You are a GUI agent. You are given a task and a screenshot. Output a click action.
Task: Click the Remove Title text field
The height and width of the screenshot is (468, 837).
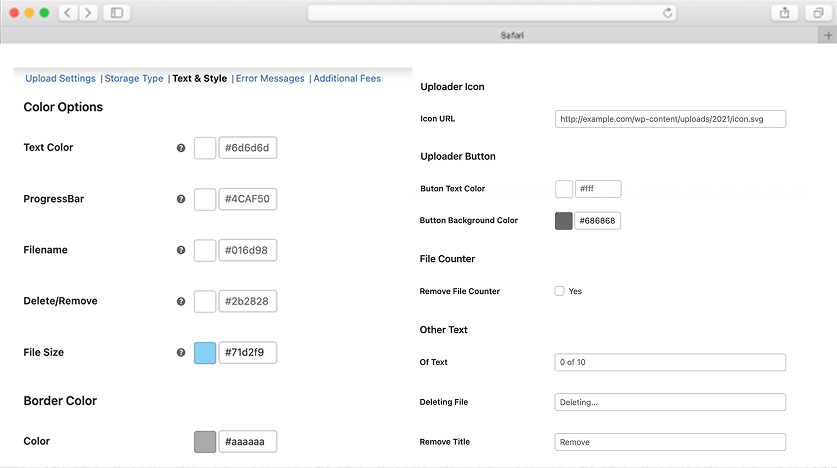click(670, 442)
